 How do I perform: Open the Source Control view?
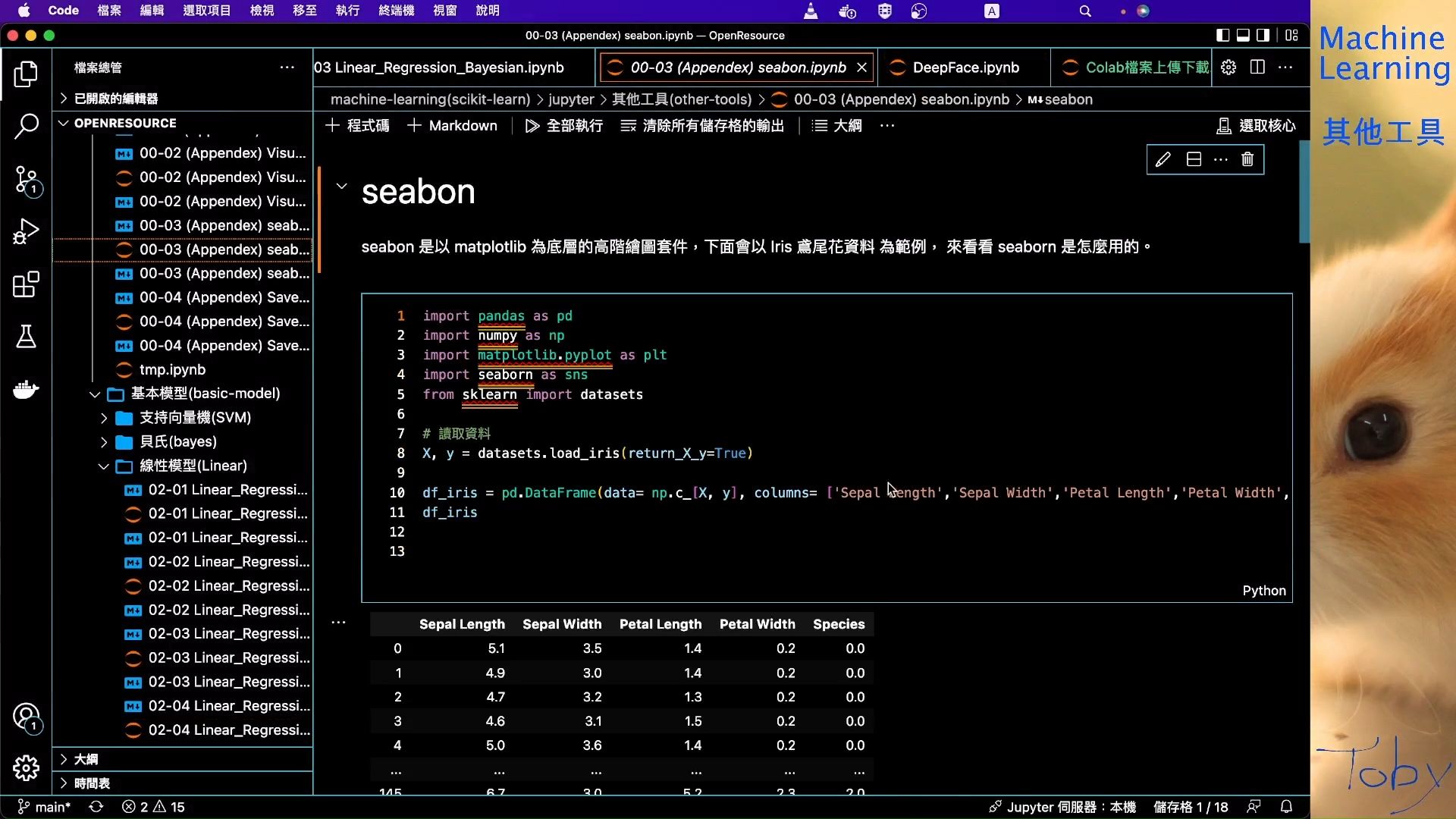point(26,180)
